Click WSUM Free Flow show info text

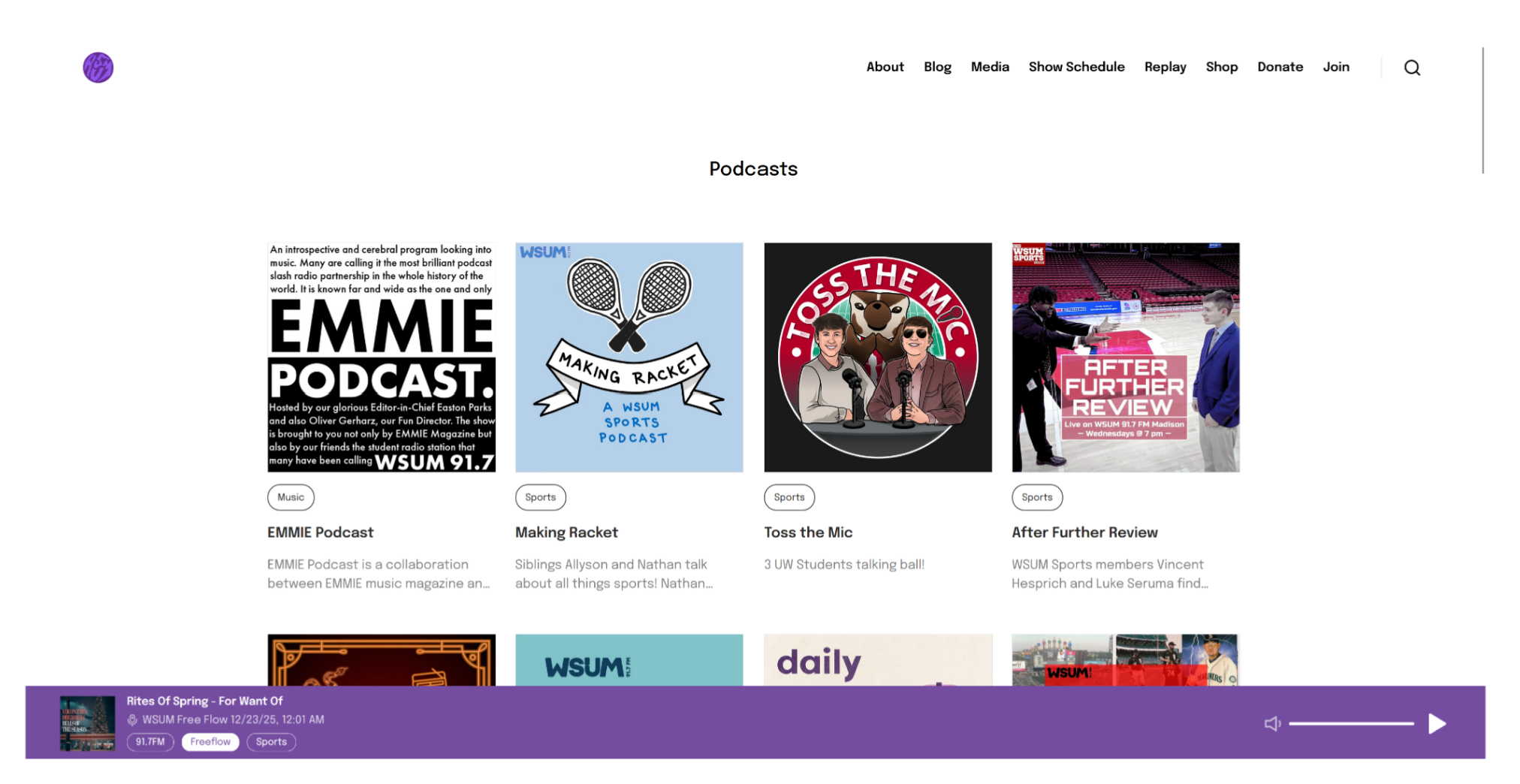click(233, 719)
